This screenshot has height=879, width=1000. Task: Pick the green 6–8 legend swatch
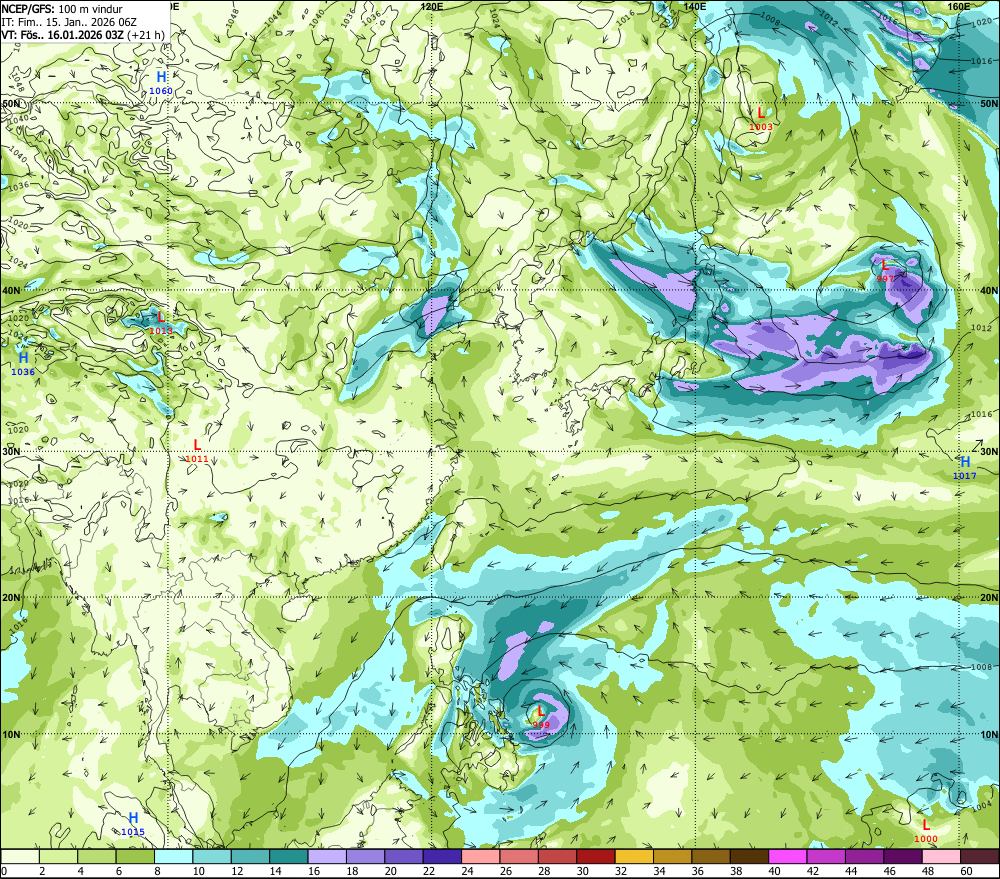[135, 856]
